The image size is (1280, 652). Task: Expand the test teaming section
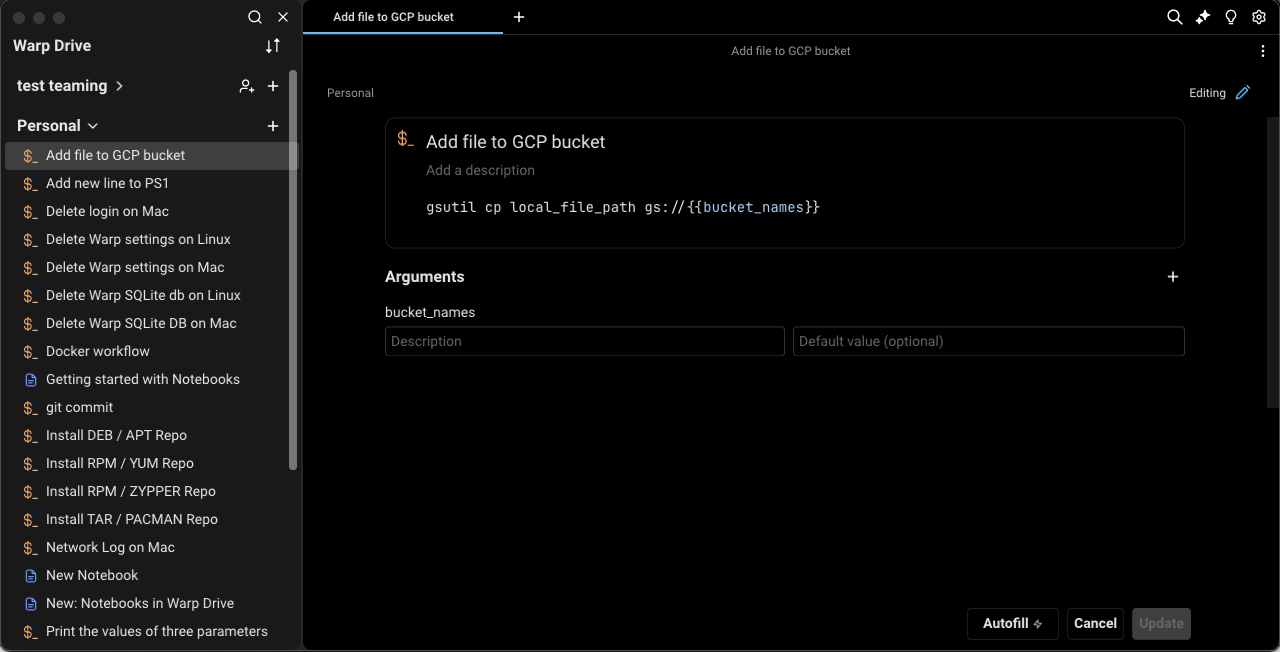119,86
